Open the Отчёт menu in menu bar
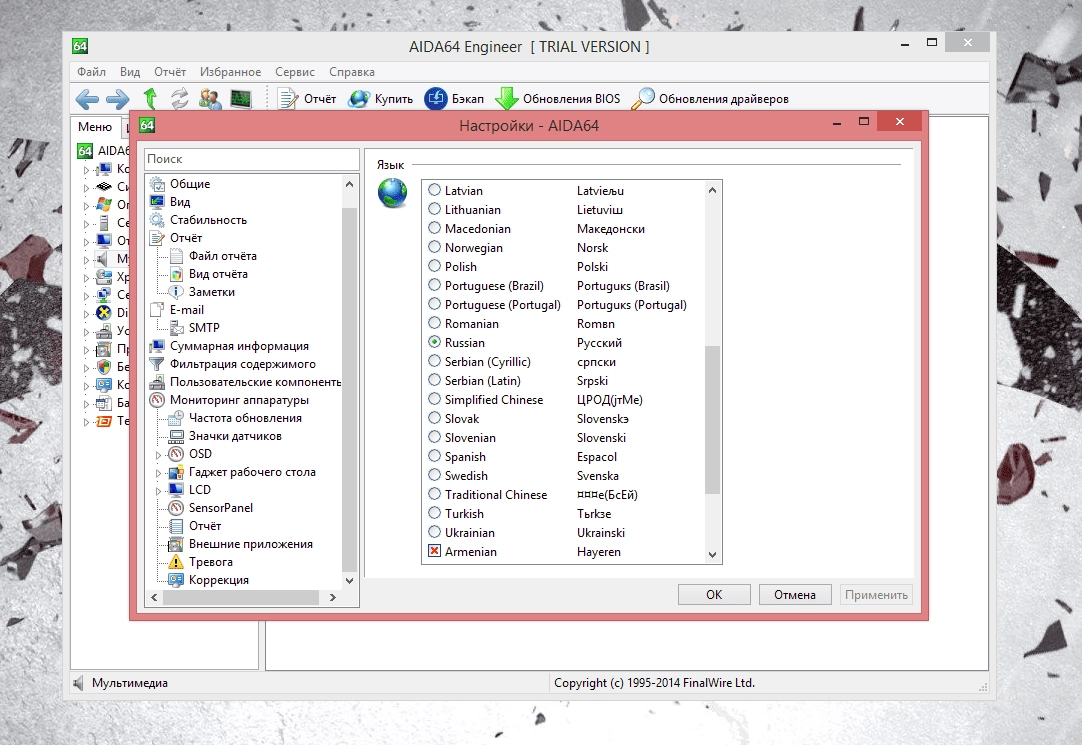The width and height of the screenshot is (1082, 745). 170,72
